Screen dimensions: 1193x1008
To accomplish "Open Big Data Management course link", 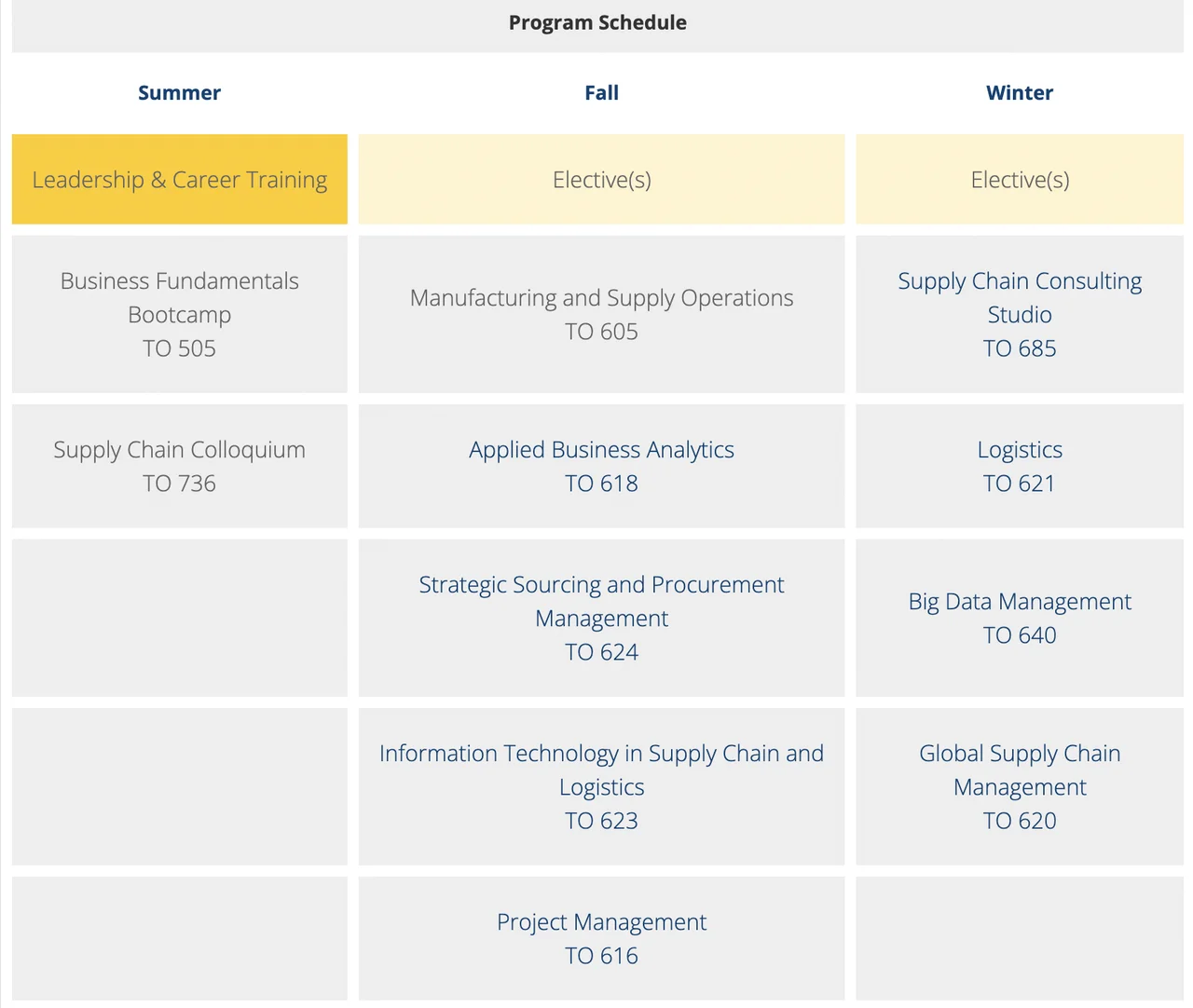I will (x=1020, y=602).
